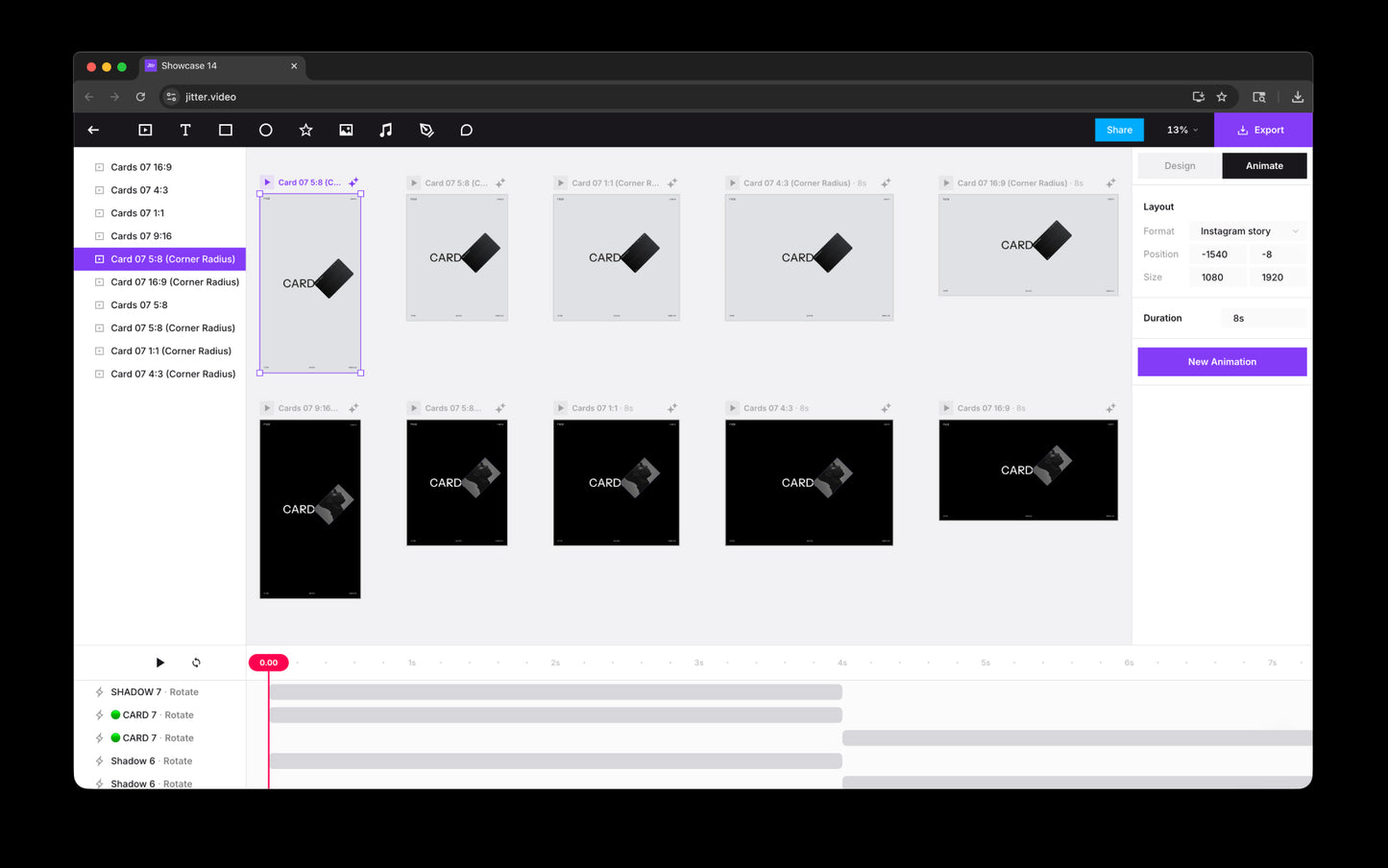1388x868 pixels.
Task: Click the Image insert tool
Action: point(346,130)
